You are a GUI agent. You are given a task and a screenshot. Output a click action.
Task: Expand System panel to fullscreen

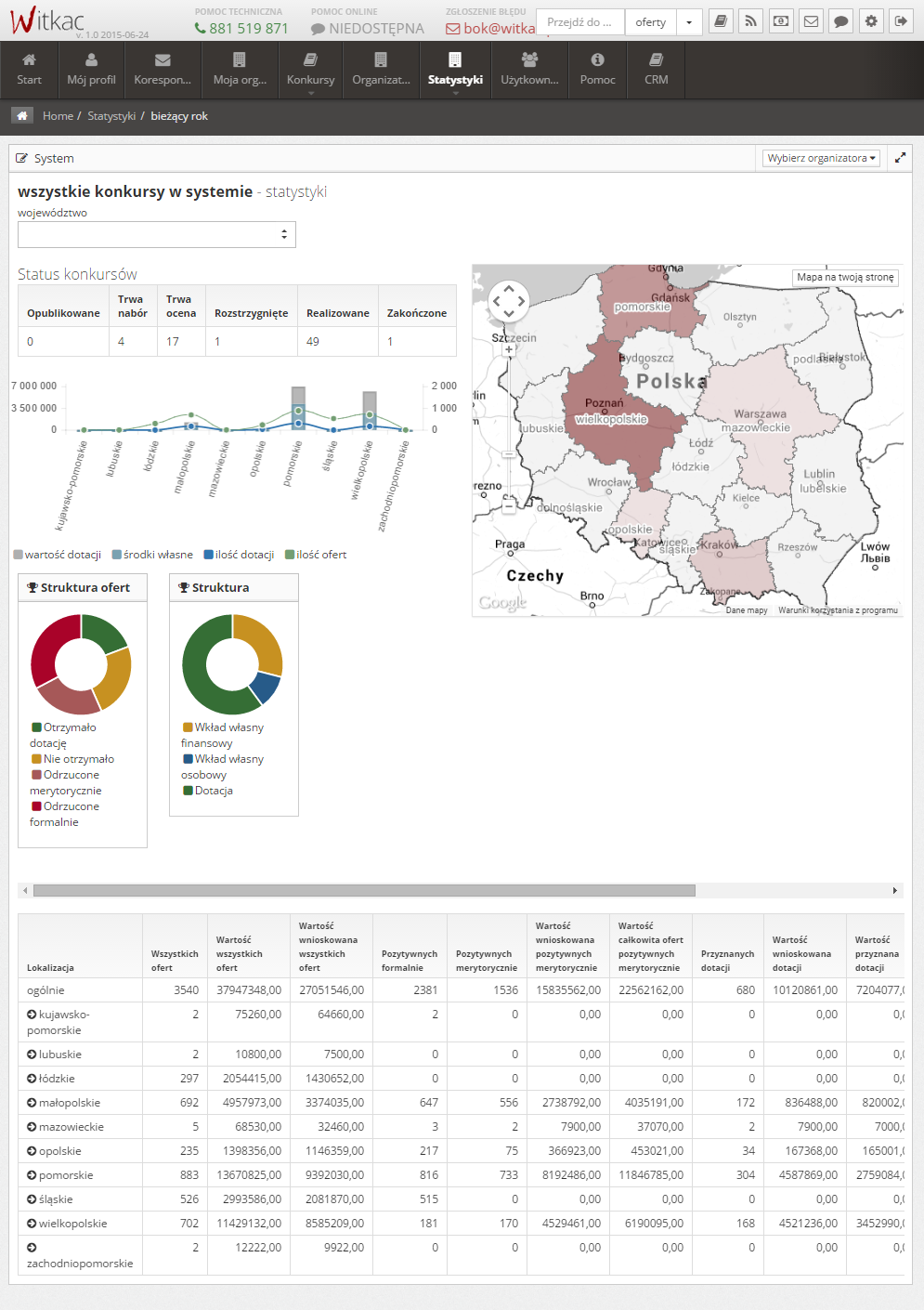pos(900,158)
